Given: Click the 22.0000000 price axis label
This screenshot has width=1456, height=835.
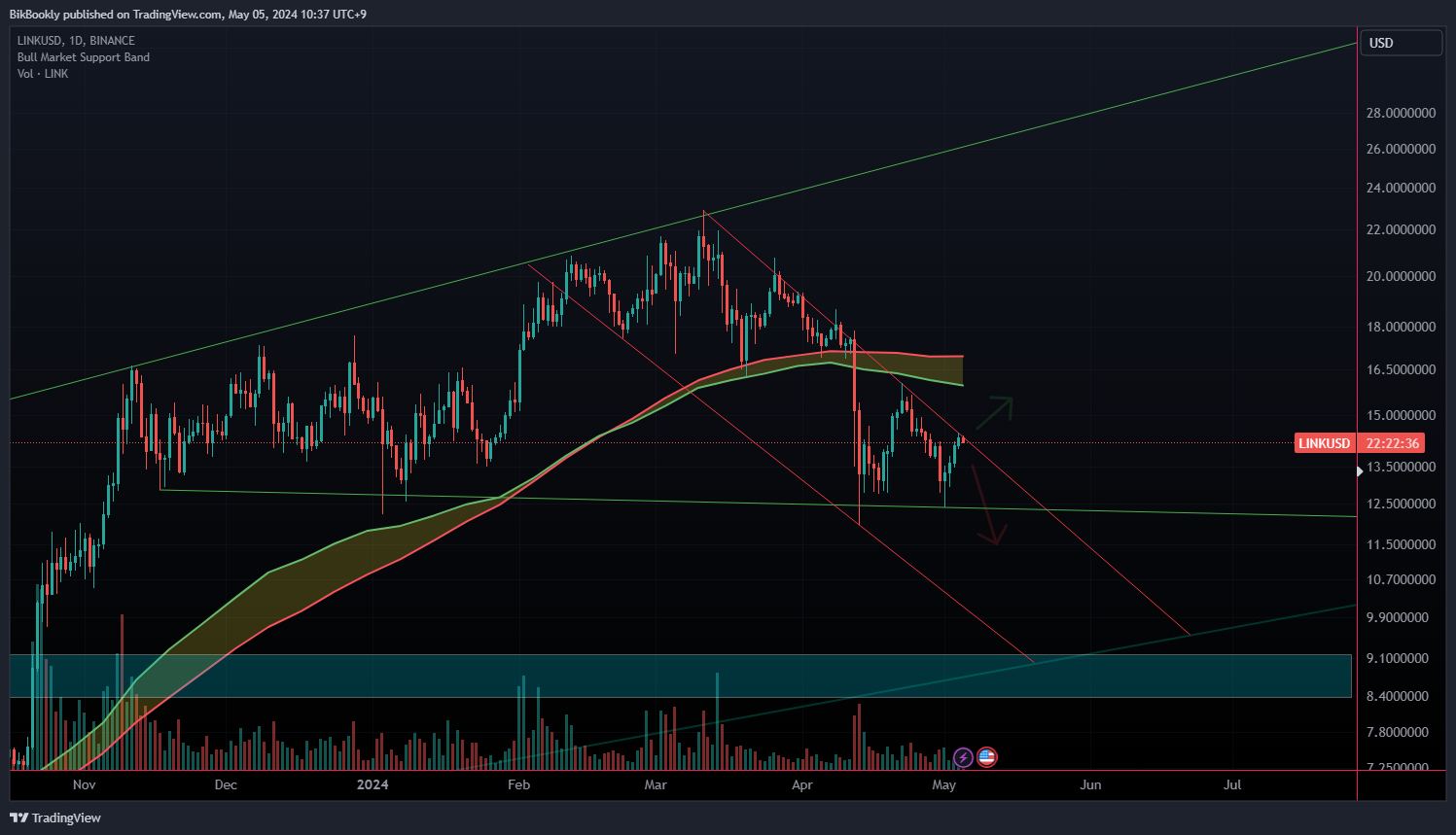Looking at the screenshot, I should (x=1401, y=229).
